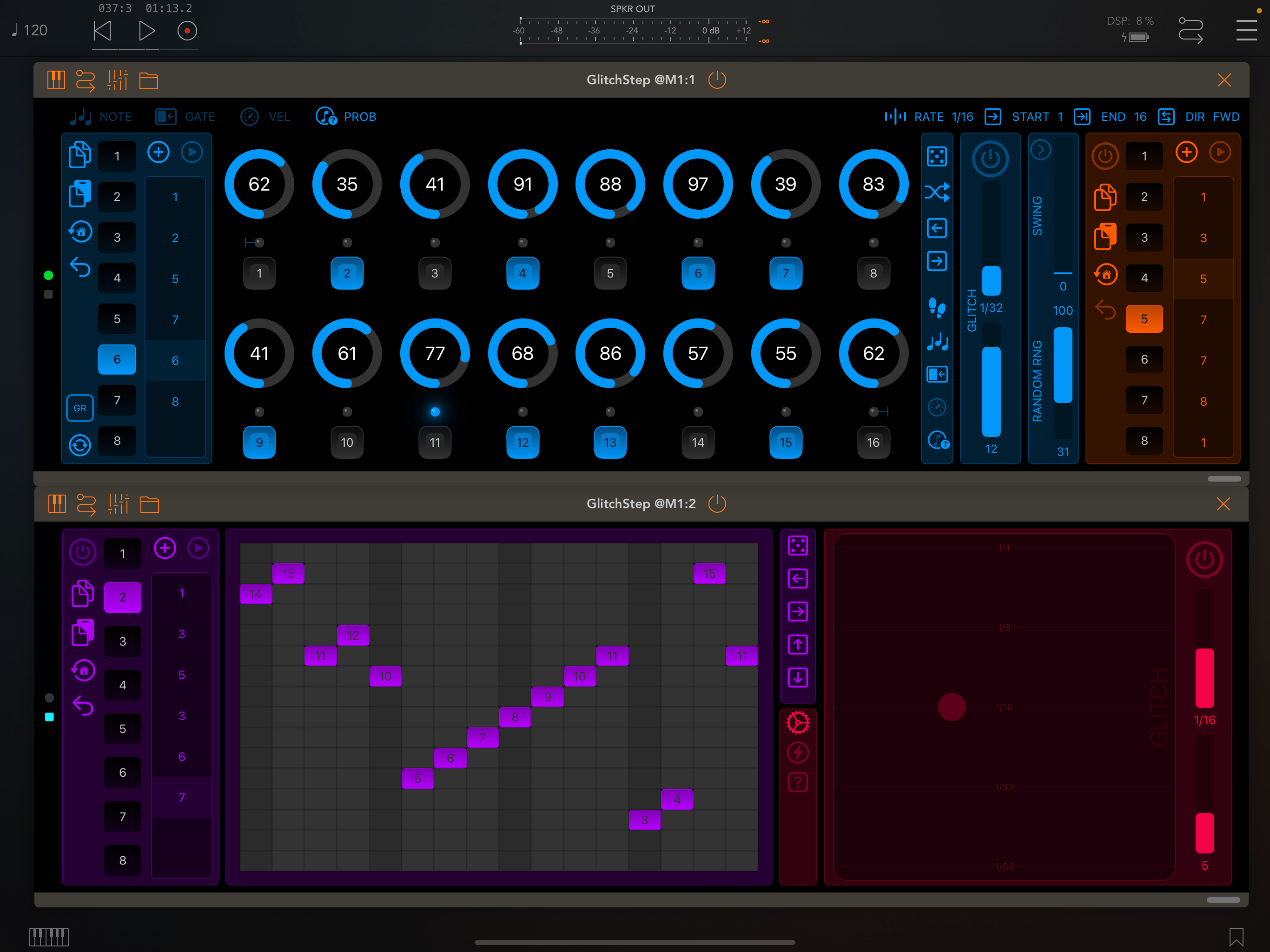Screen dimensions: 1270x952
Task: Open the DIR FWD direction selector
Action: [1199, 117]
